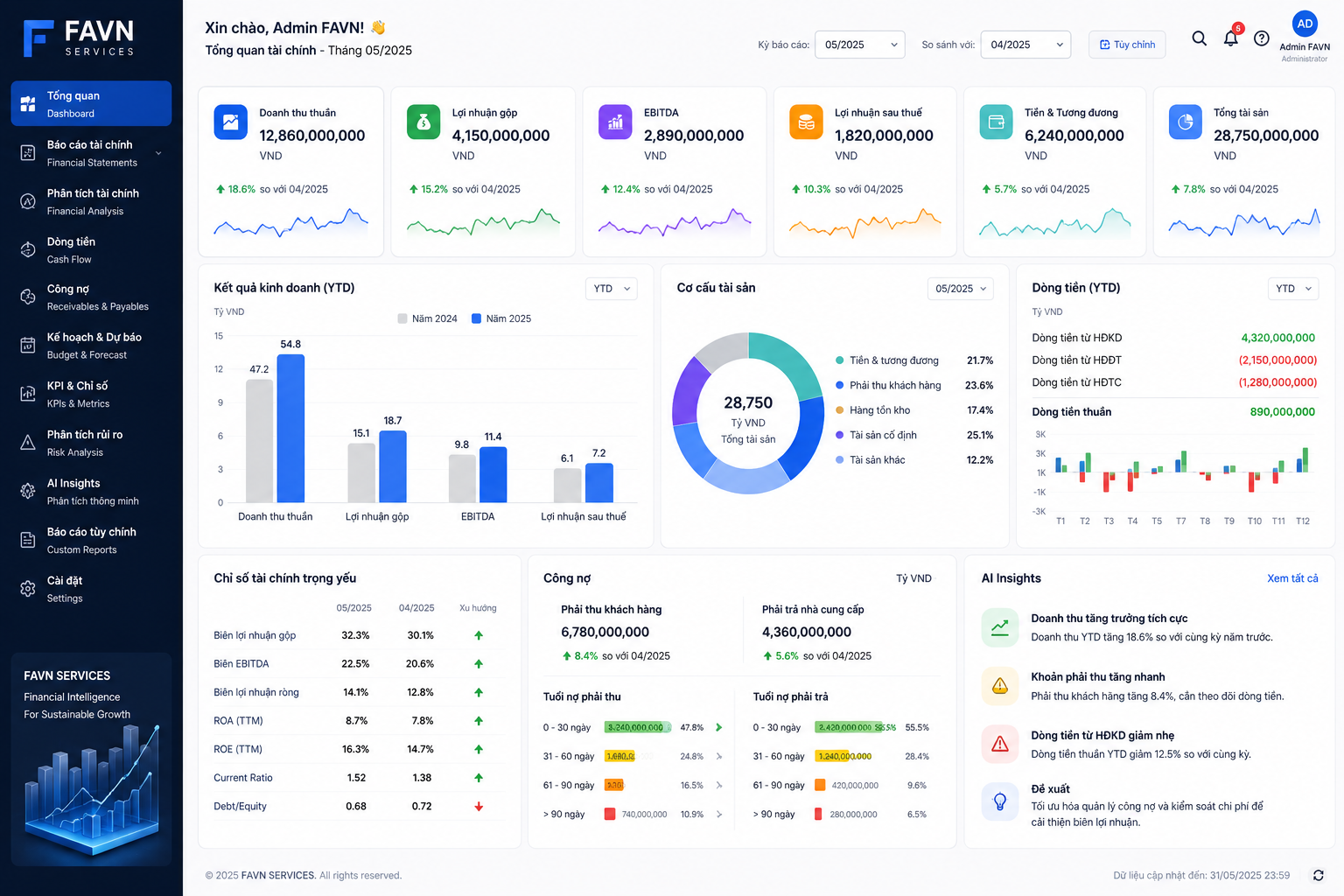Click the refresh icon in the footer

click(1318, 875)
